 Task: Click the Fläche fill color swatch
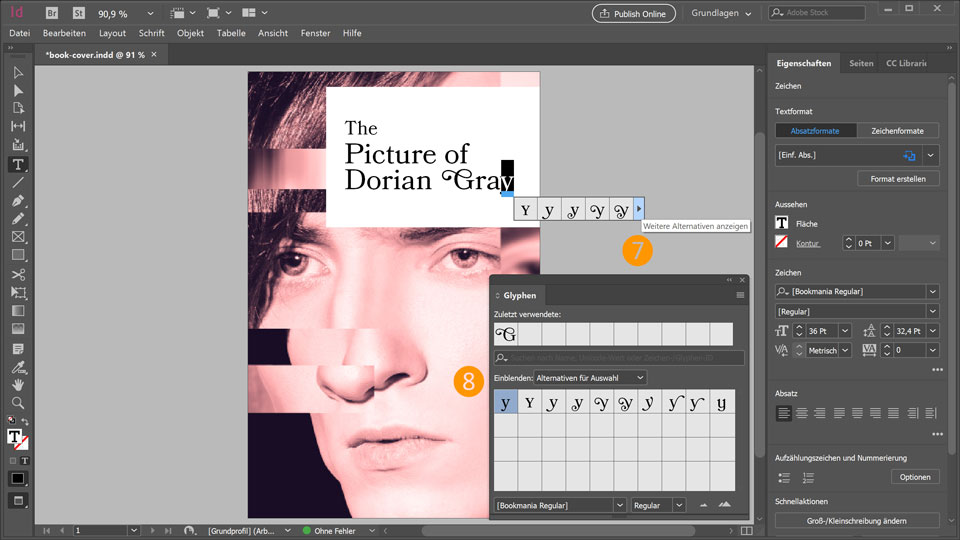(782, 223)
